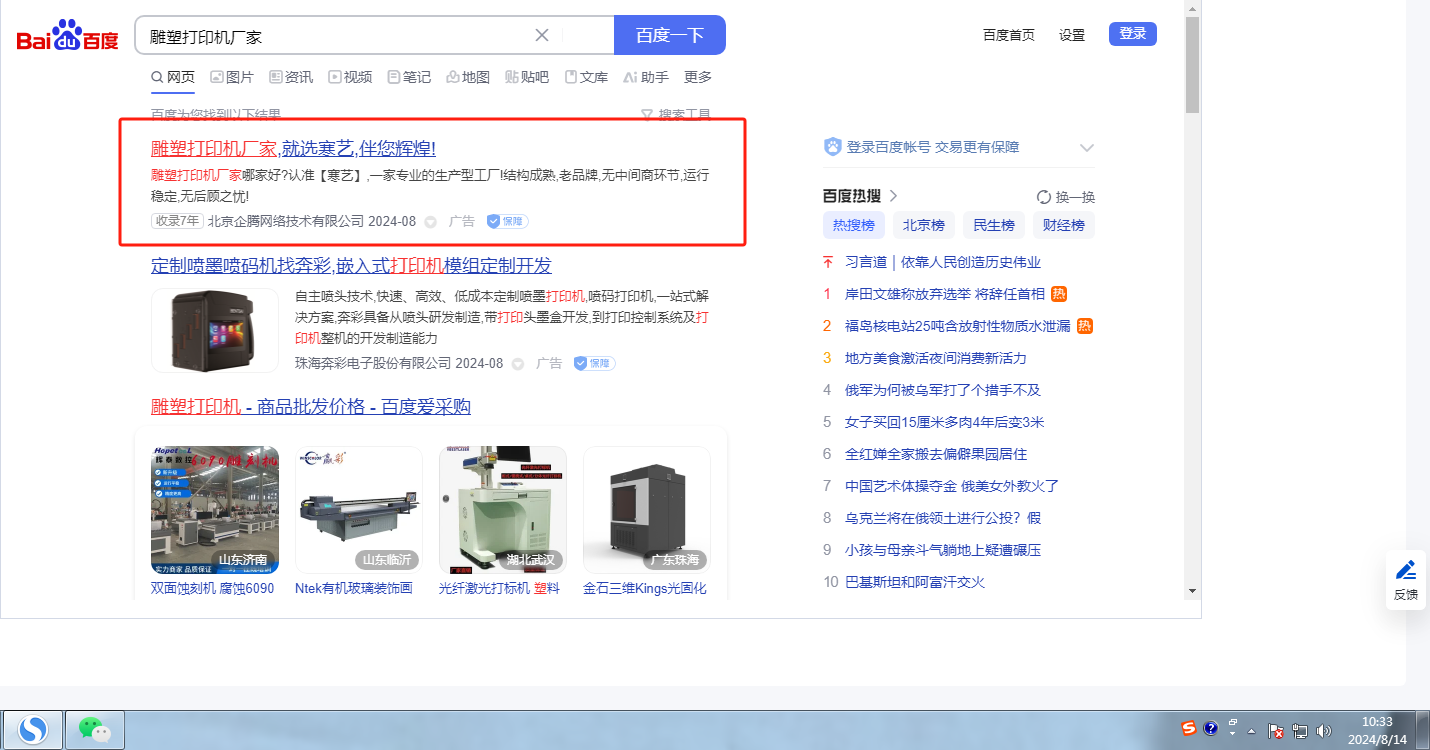The image size is (1430, 750).
Task: Open the 雕塑打印机厂家,就选蹇艺 result
Action: click(x=293, y=149)
